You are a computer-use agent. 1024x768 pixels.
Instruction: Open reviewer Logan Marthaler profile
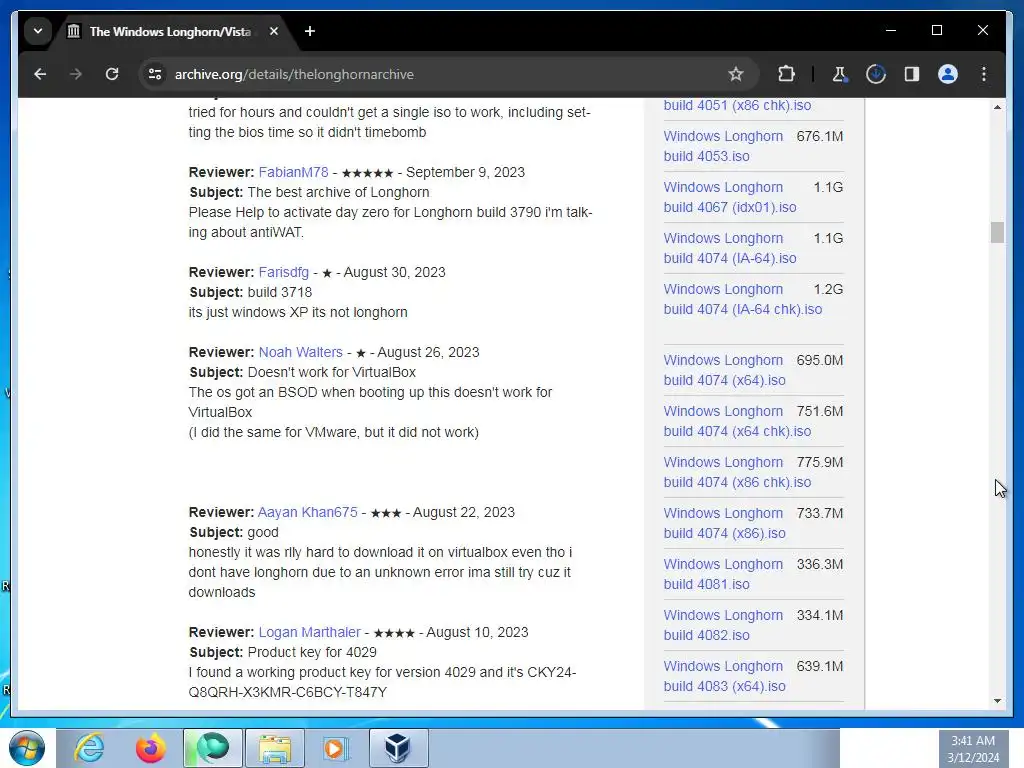click(310, 632)
